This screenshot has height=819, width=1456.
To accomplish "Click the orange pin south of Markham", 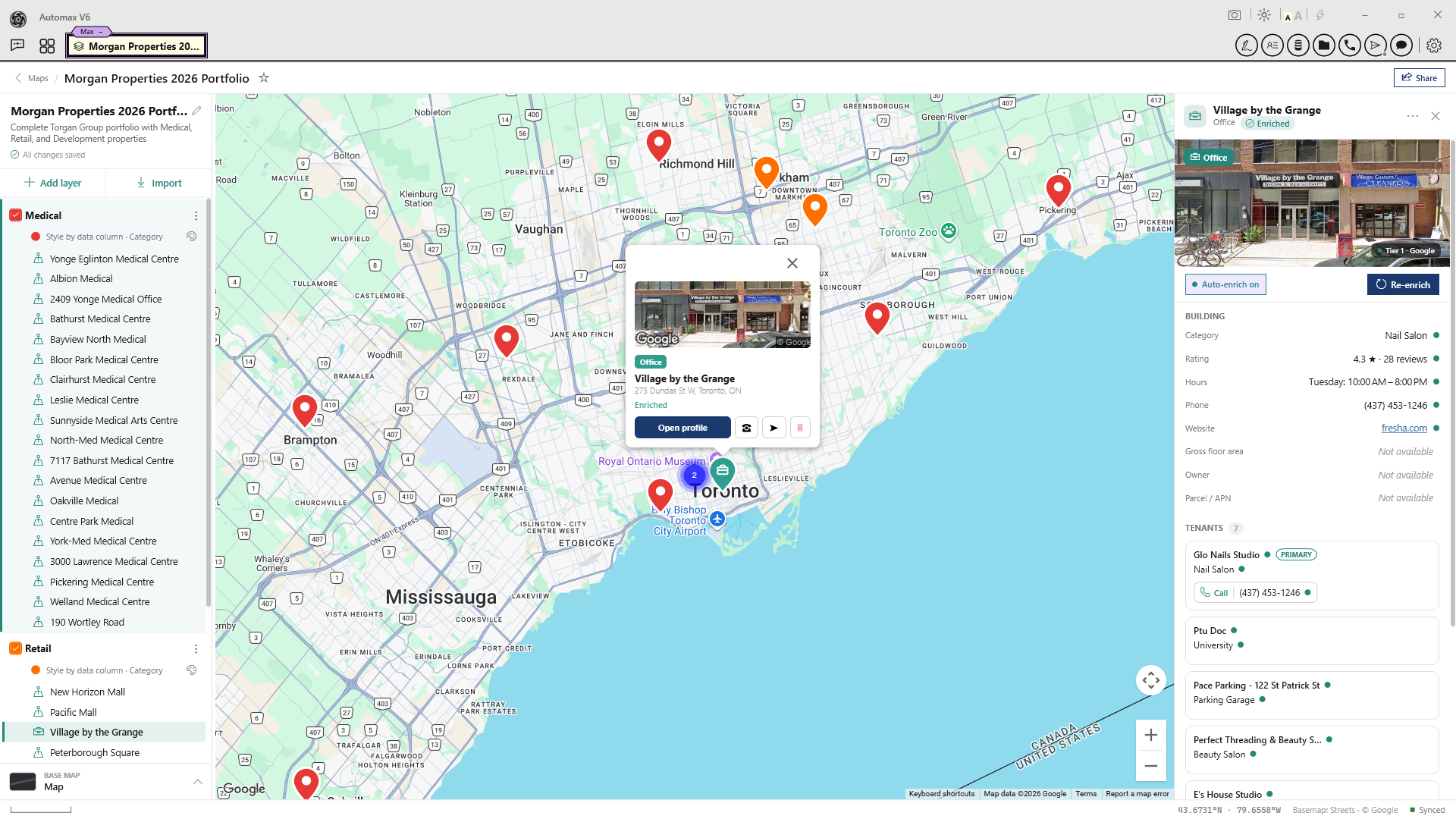I will coord(815,209).
